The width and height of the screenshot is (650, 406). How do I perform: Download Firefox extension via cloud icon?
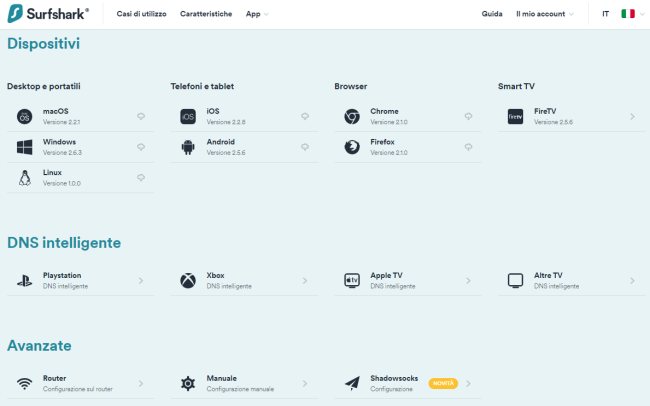pos(468,147)
